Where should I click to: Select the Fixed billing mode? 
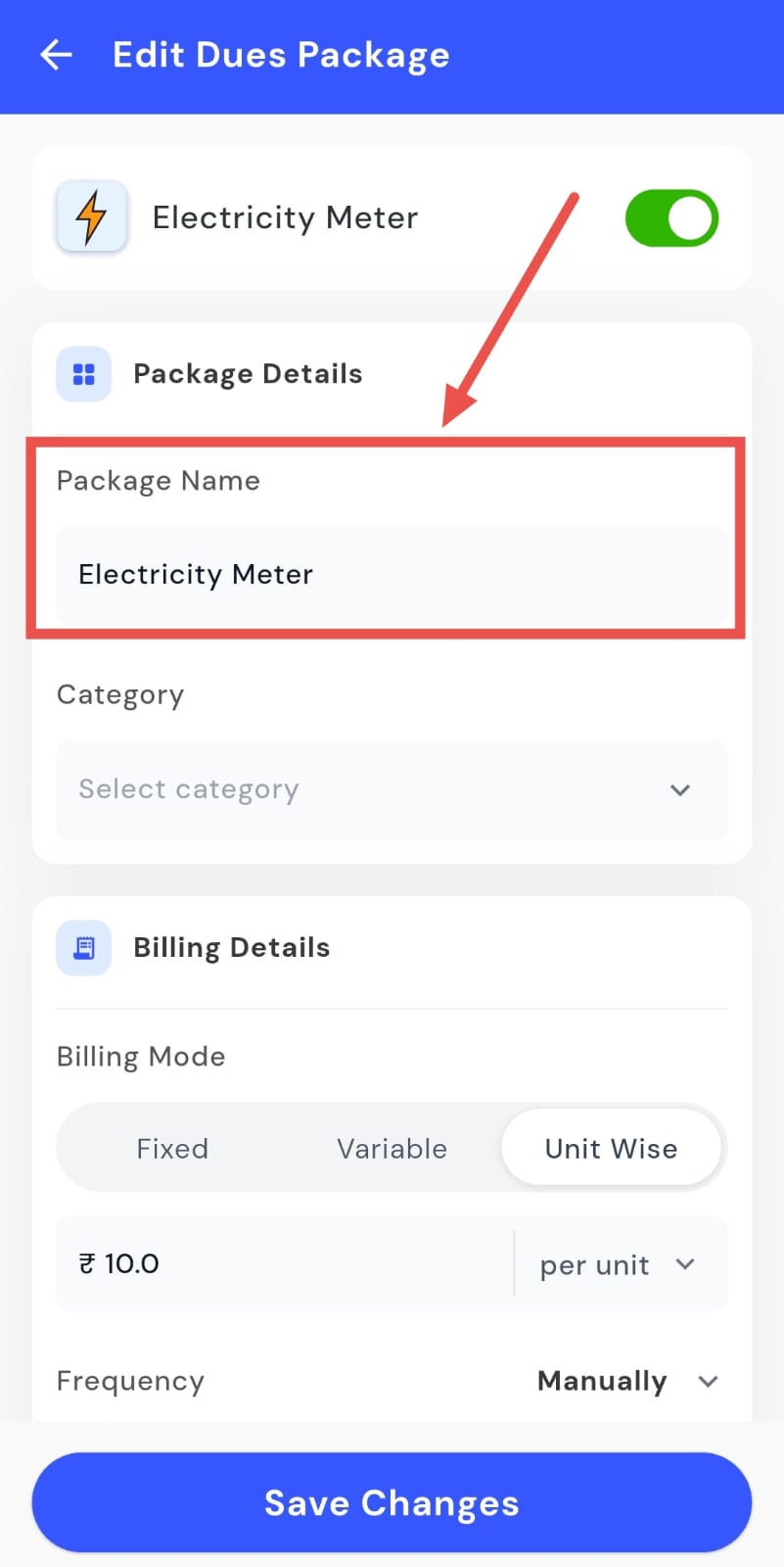click(x=172, y=1148)
